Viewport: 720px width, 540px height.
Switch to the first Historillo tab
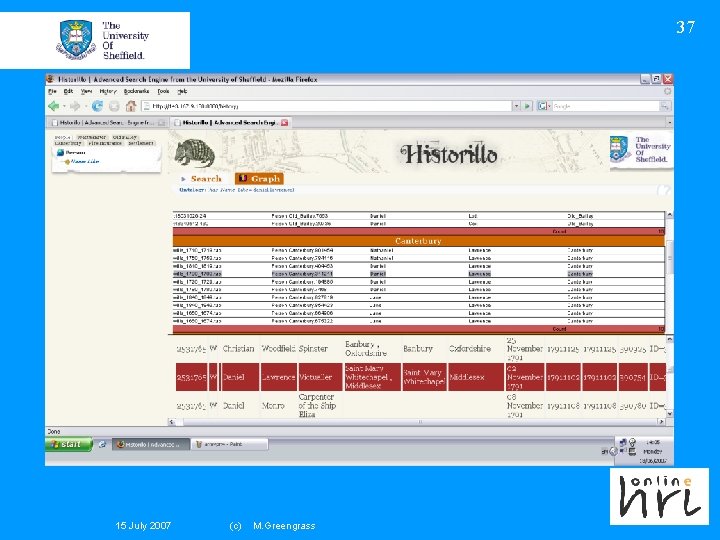coord(108,123)
